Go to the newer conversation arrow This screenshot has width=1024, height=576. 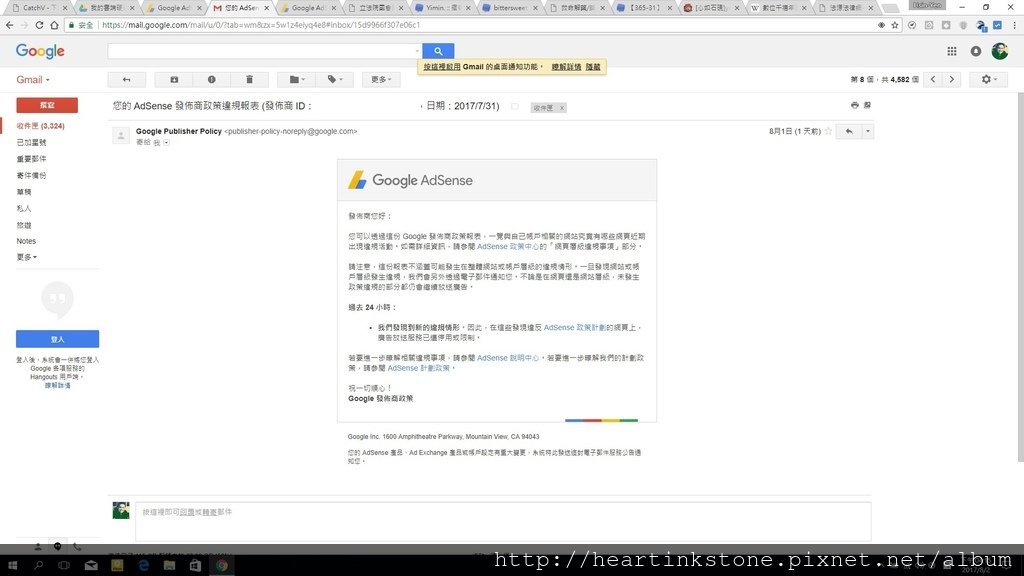(x=933, y=79)
